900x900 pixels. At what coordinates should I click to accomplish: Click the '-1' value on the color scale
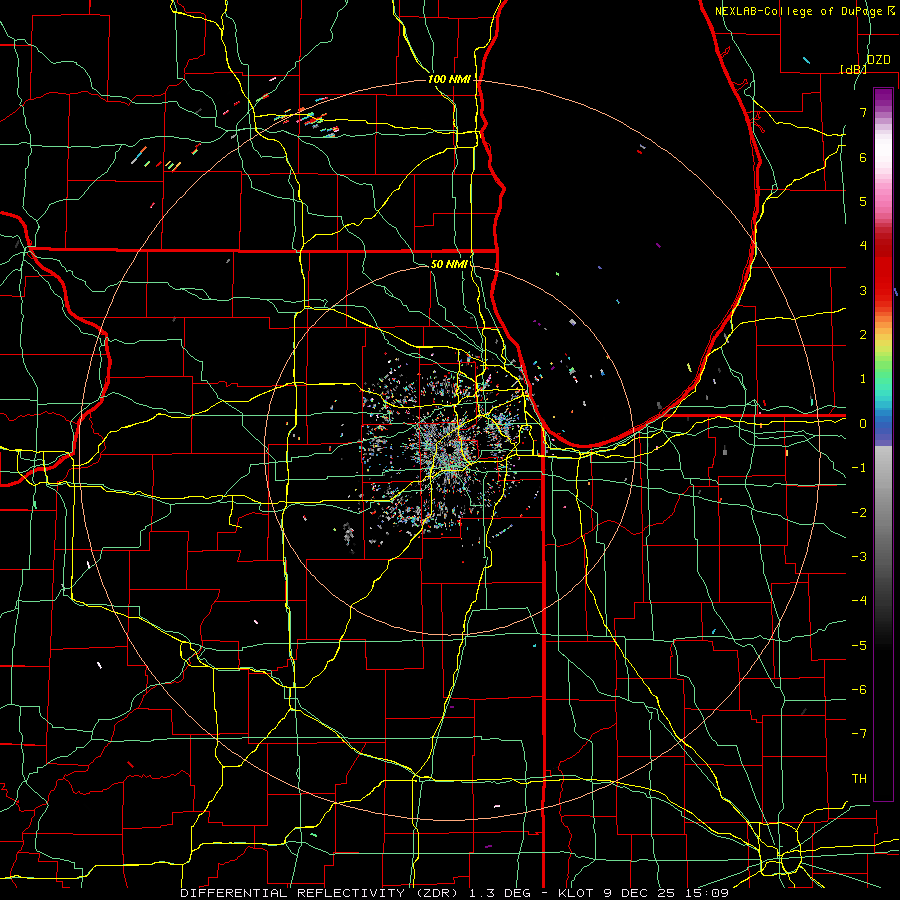pyautogui.click(x=859, y=468)
